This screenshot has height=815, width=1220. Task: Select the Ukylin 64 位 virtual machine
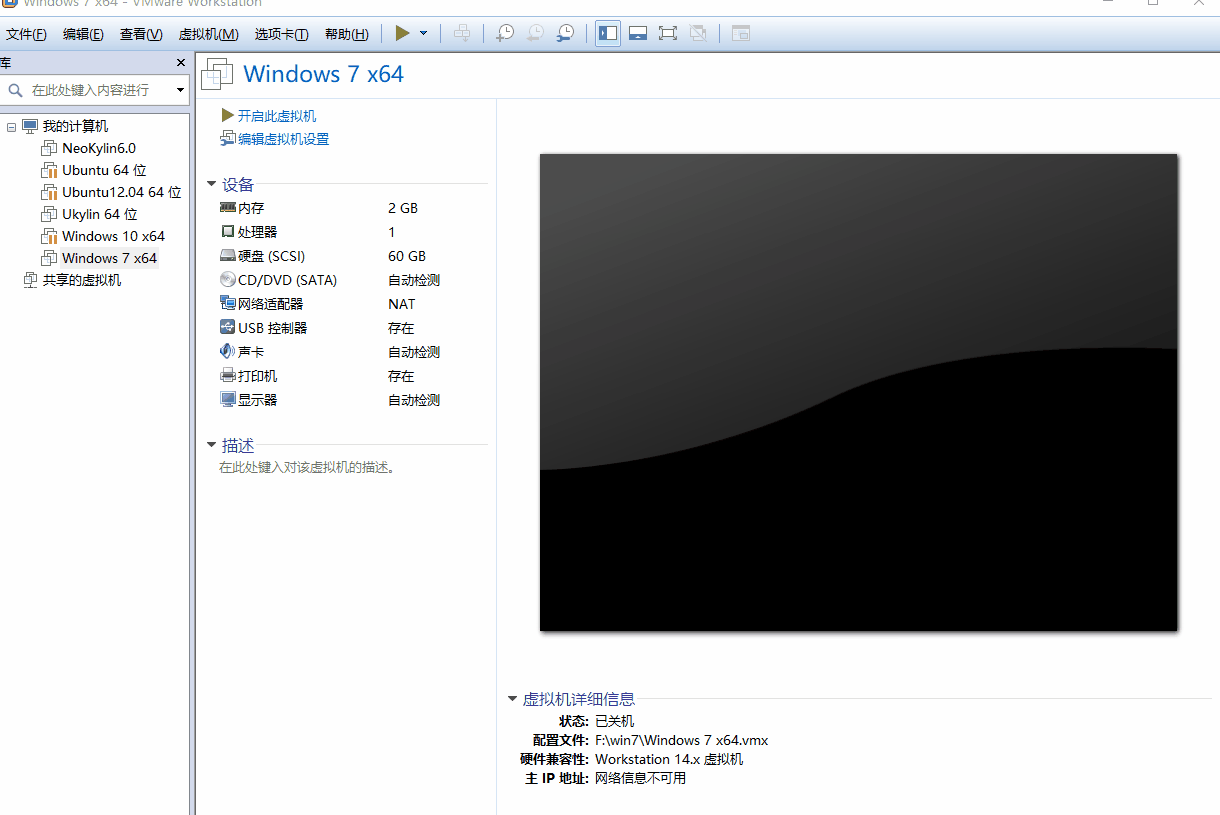point(99,214)
